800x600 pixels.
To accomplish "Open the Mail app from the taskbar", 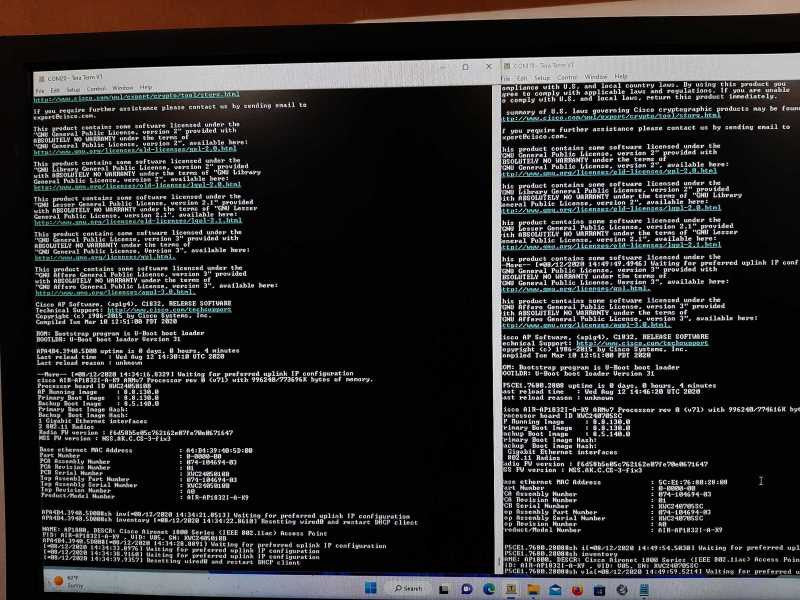I will point(555,590).
